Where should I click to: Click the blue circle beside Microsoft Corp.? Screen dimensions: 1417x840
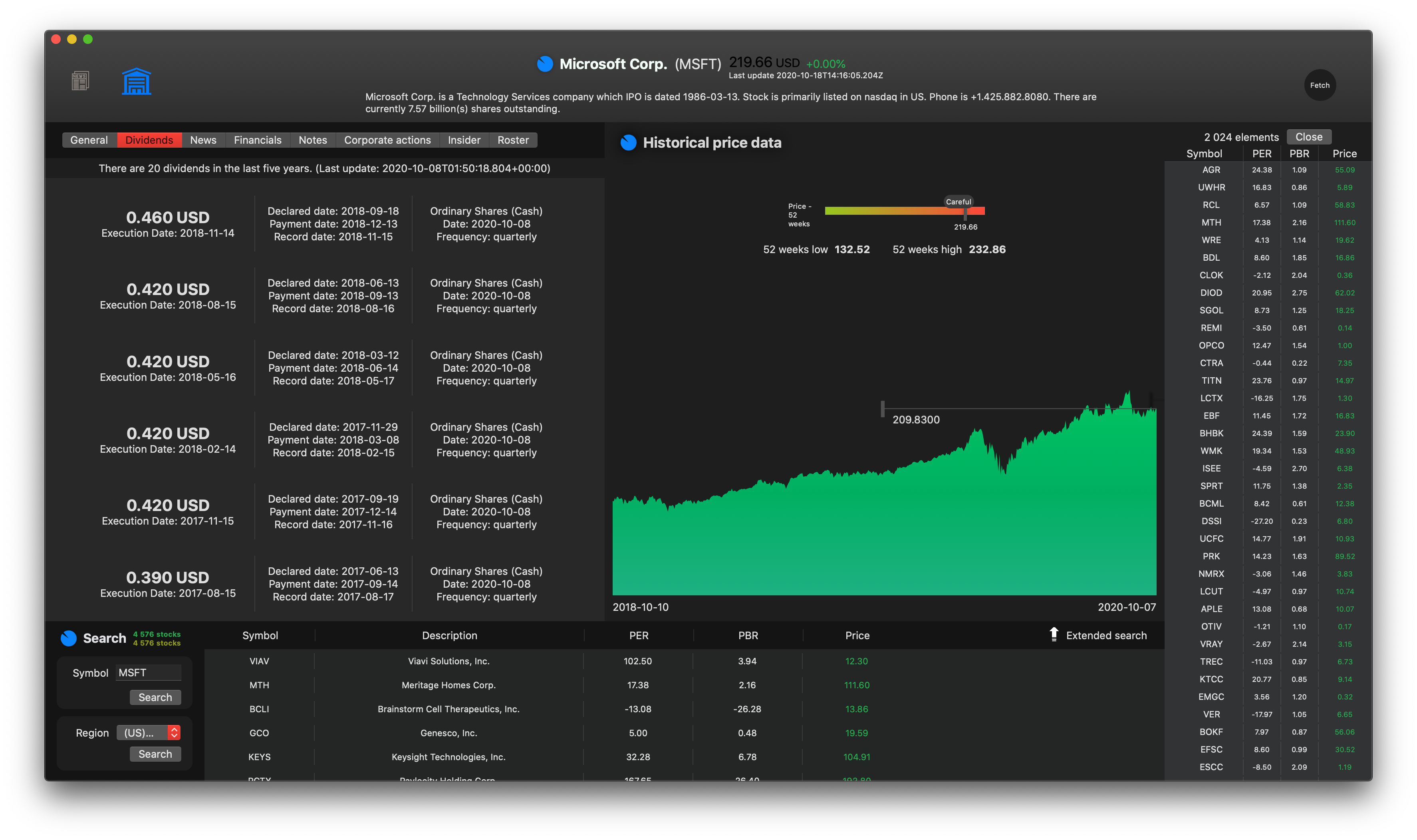[x=545, y=64]
